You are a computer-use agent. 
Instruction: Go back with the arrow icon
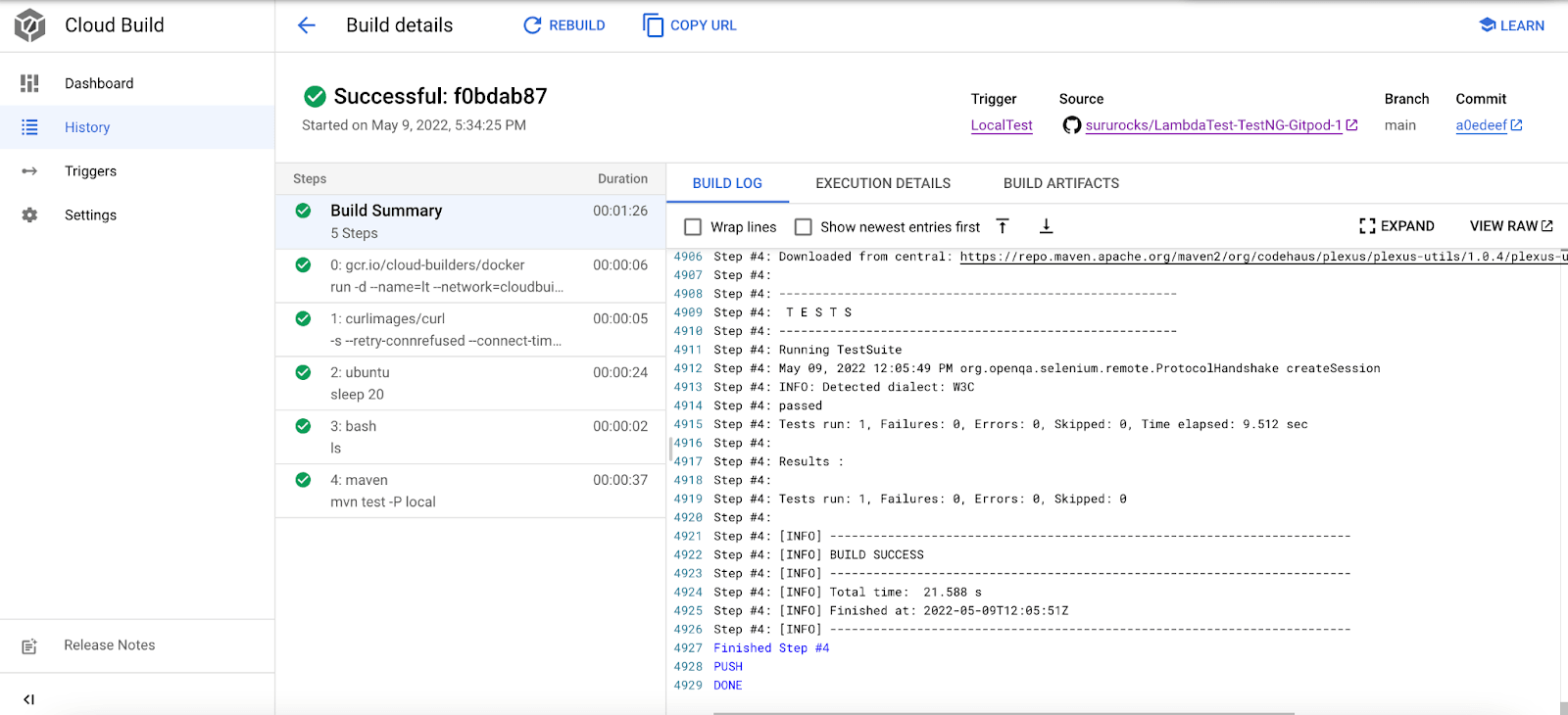tap(307, 25)
